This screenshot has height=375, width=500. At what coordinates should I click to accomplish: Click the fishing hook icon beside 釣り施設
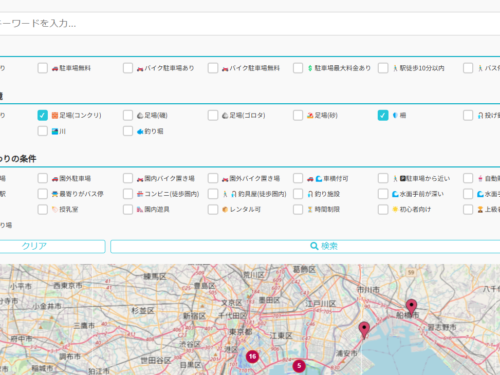pos(310,194)
